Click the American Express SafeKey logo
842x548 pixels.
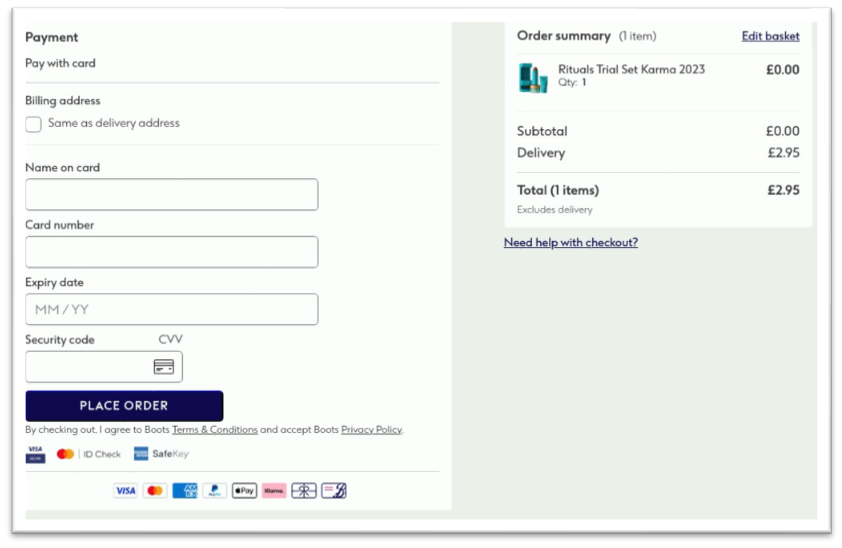162,454
